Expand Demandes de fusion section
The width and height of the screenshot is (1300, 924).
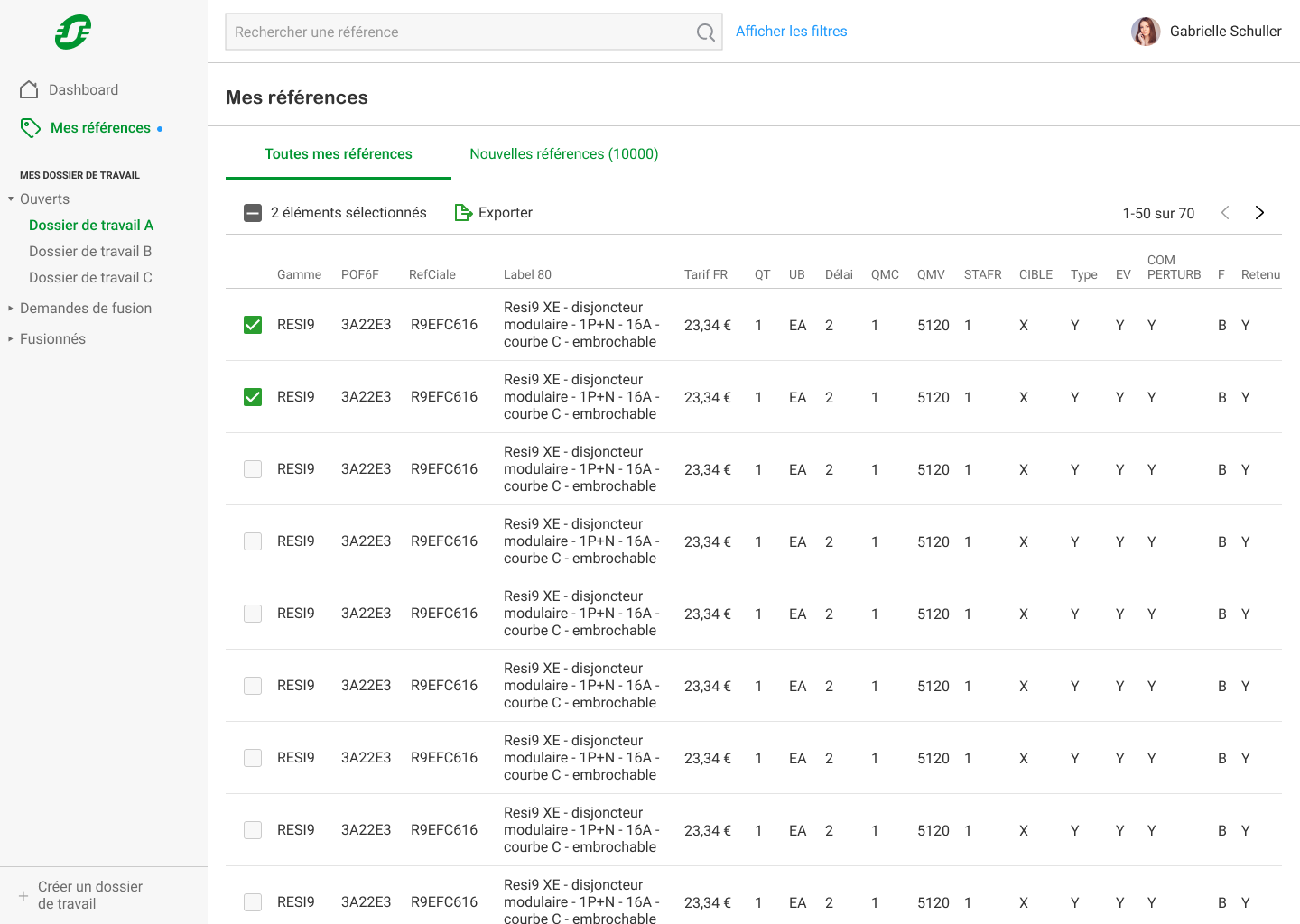(11, 309)
